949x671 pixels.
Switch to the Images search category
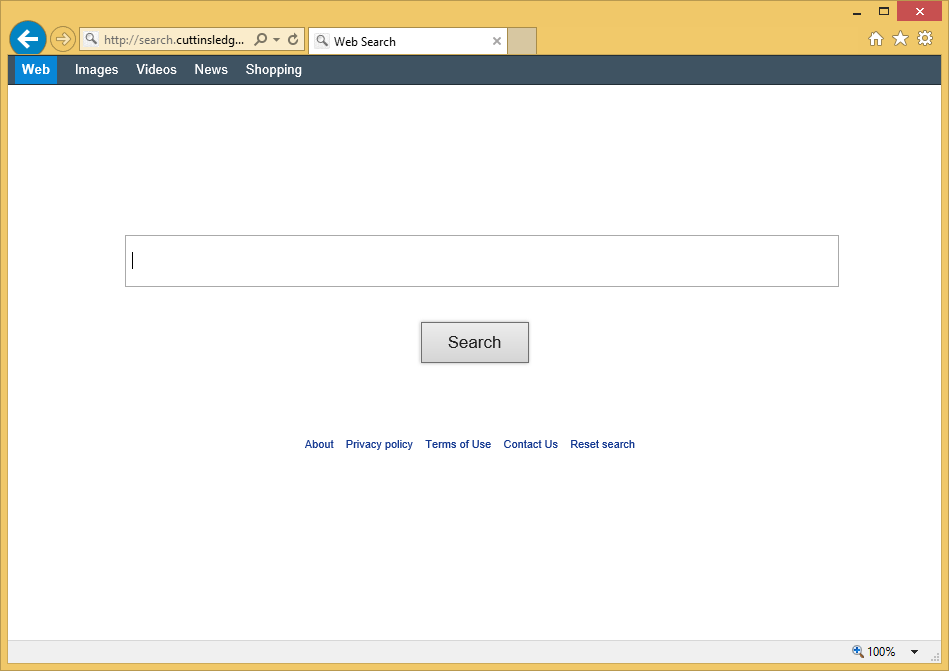coord(96,70)
